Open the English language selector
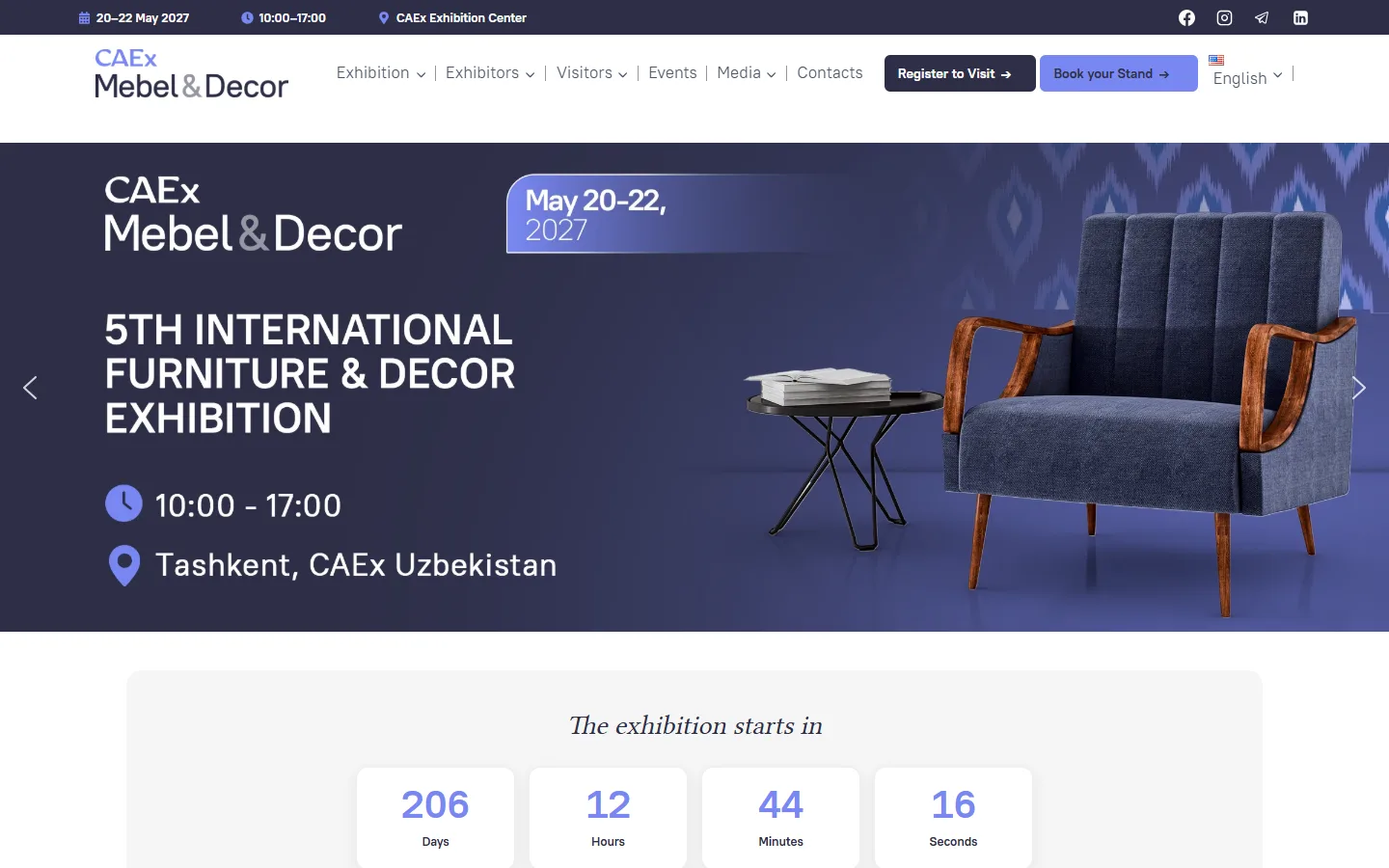The image size is (1389, 868). tap(1247, 78)
